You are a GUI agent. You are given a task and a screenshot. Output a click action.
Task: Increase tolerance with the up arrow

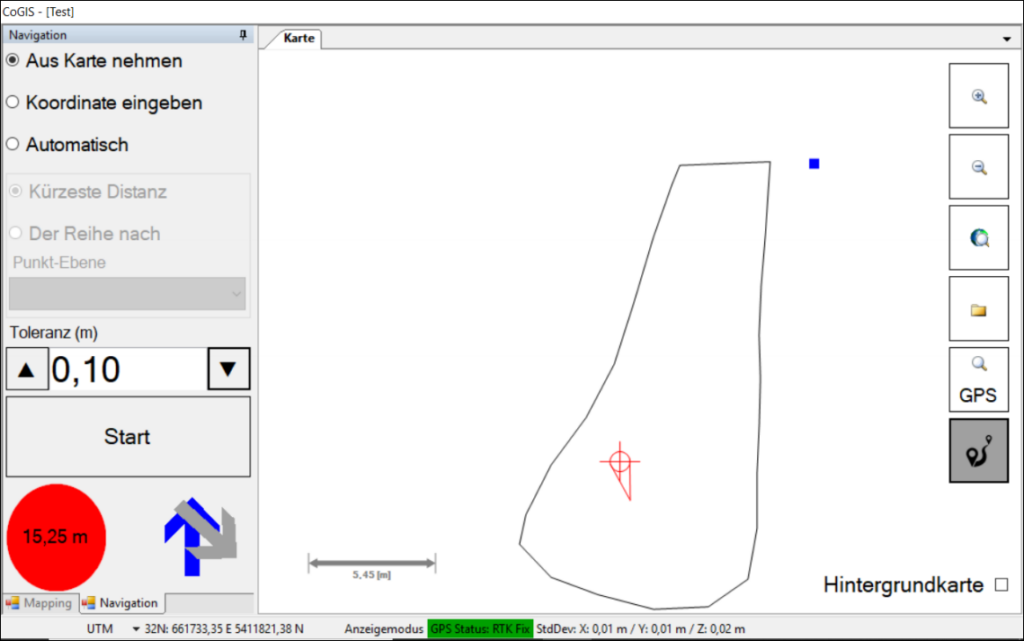tap(27, 369)
